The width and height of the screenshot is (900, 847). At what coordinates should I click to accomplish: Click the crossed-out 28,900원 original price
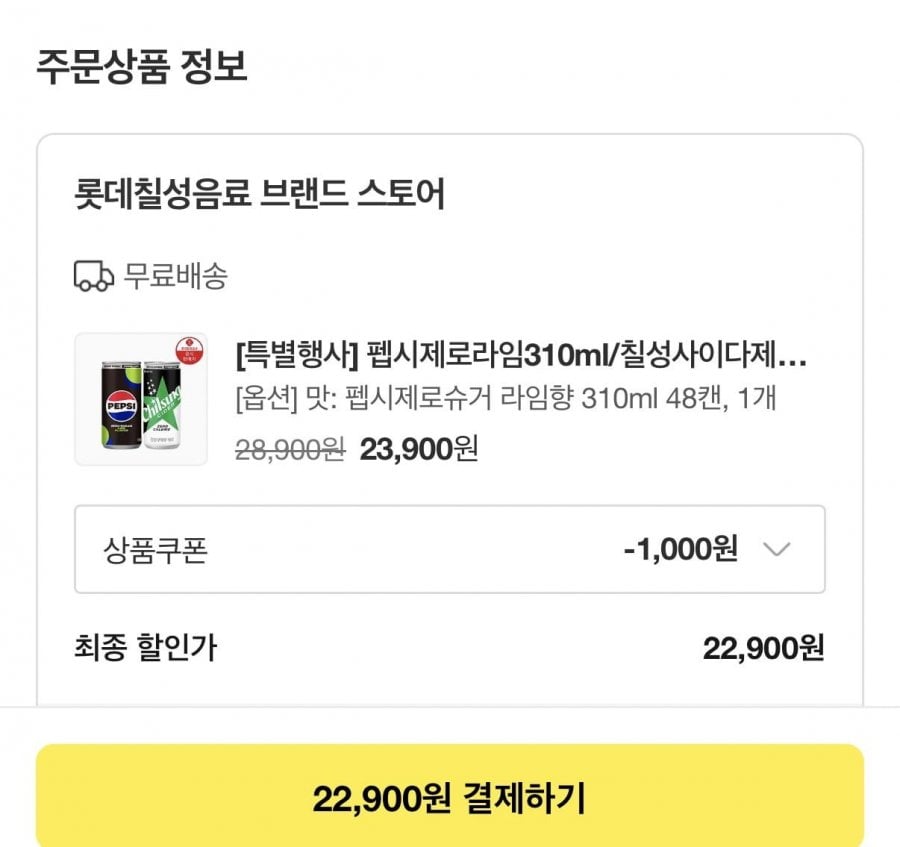pyautogui.click(x=290, y=450)
